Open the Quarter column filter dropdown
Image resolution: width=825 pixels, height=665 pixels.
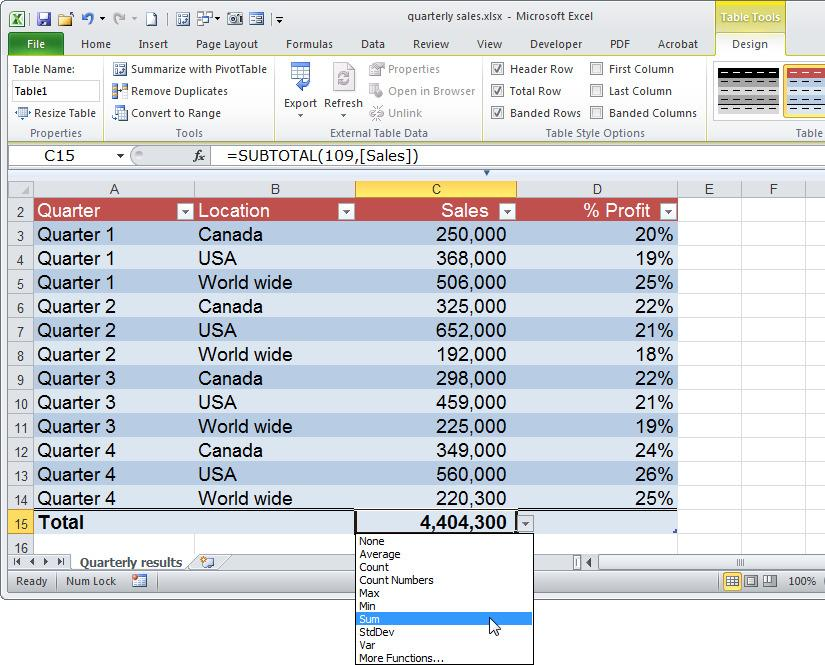tap(185, 211)
